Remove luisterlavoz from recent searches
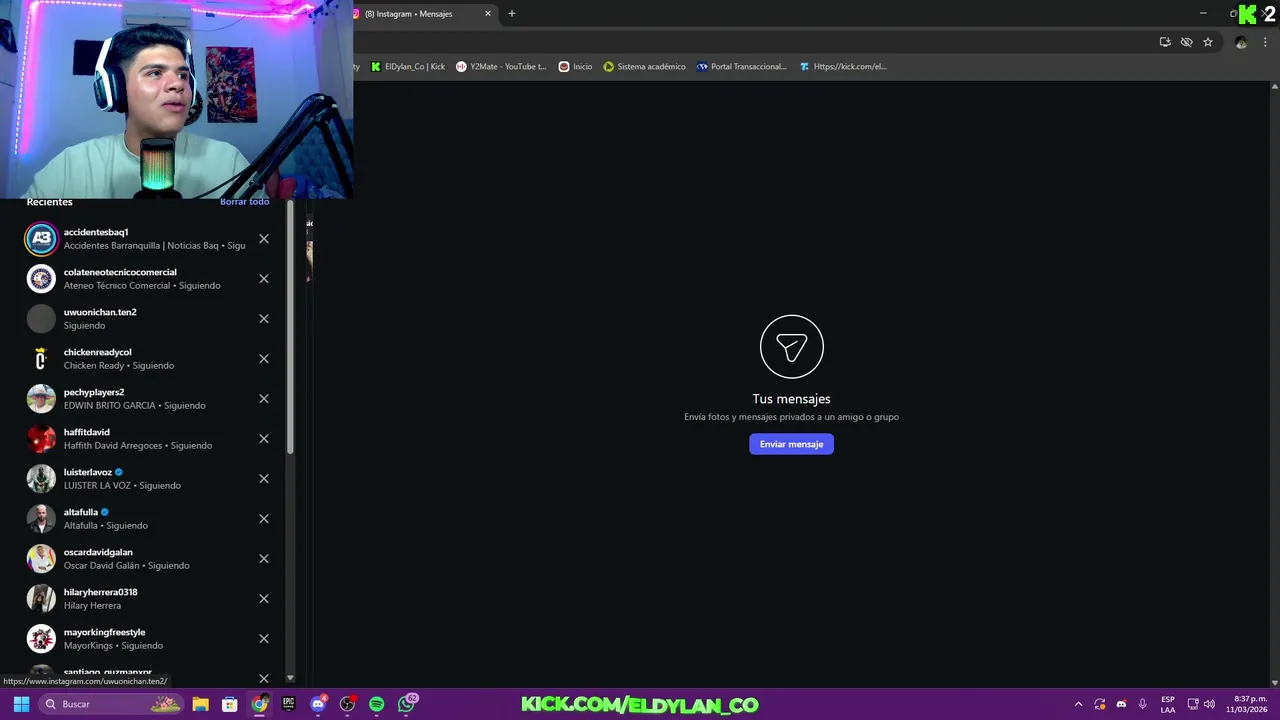Image resolution: width=1280 pixels, height=720 pixels. pyautogui.click(x=264, y=479)
